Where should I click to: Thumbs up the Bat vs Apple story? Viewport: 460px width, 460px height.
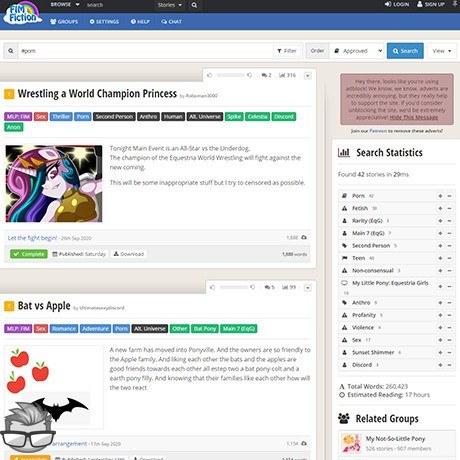coord(212,287)
